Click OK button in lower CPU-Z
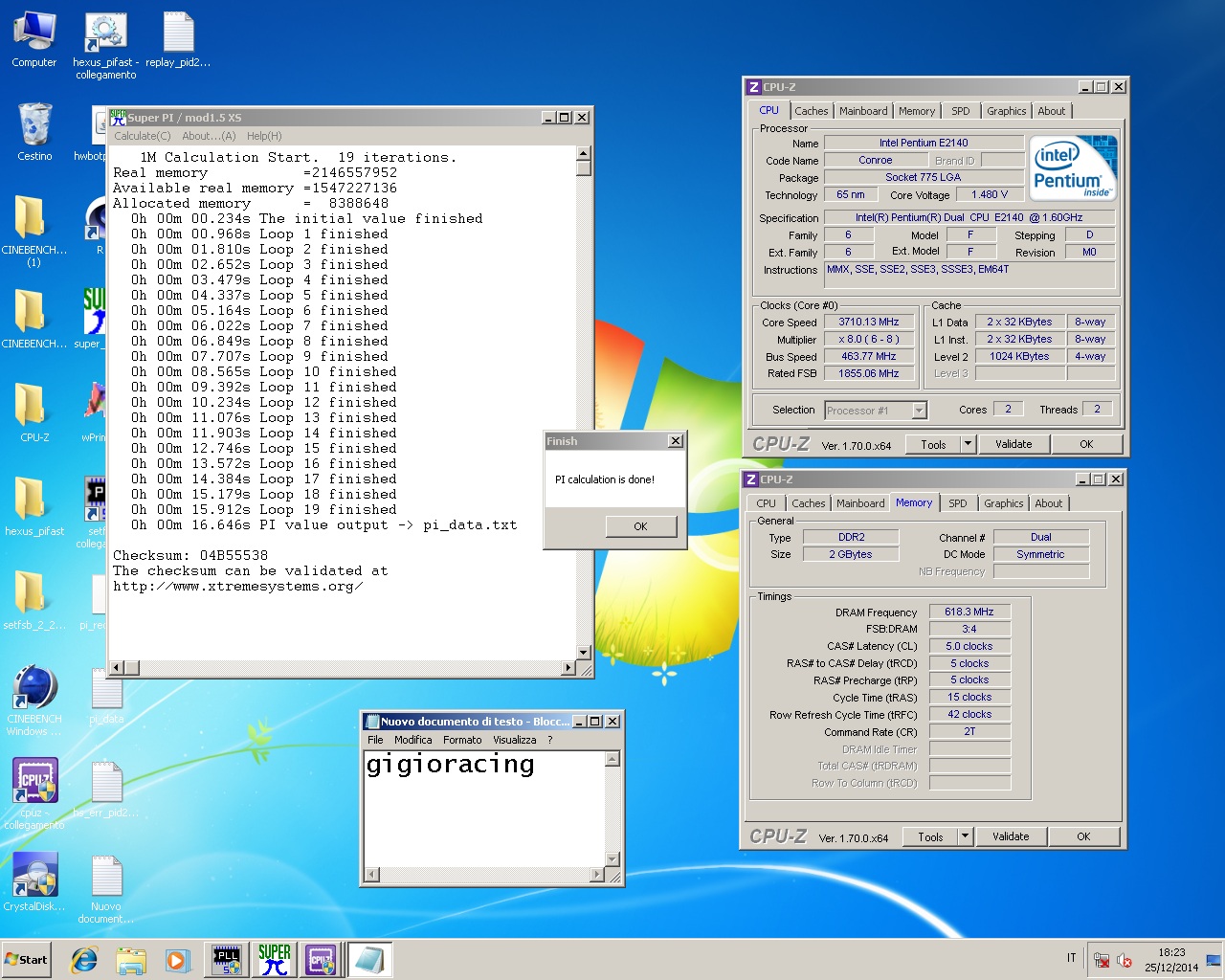The height and width of the screenshot is (980, 1225). (x=1083, y=836)
